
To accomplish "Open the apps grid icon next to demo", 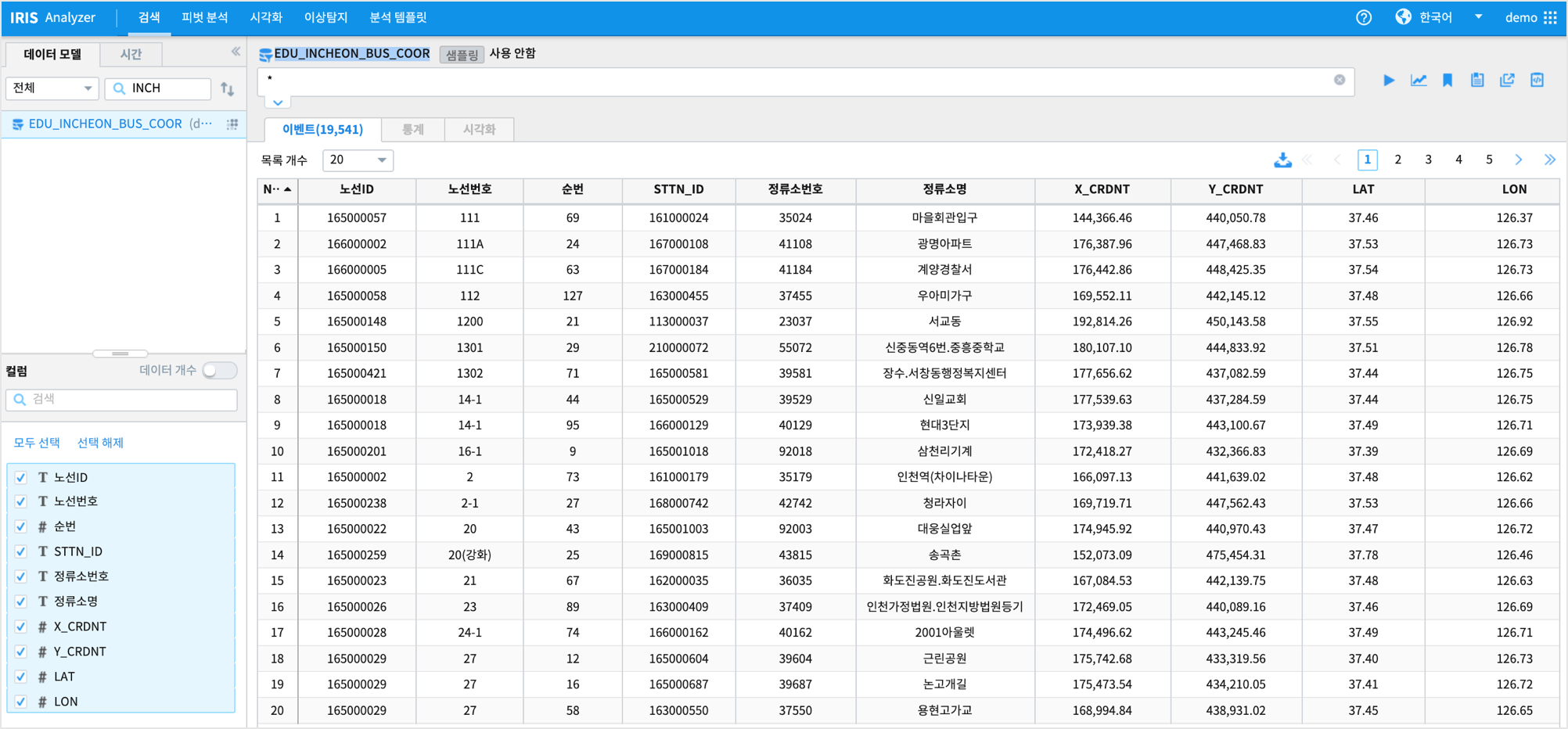I will click(x=1550, y=17).
